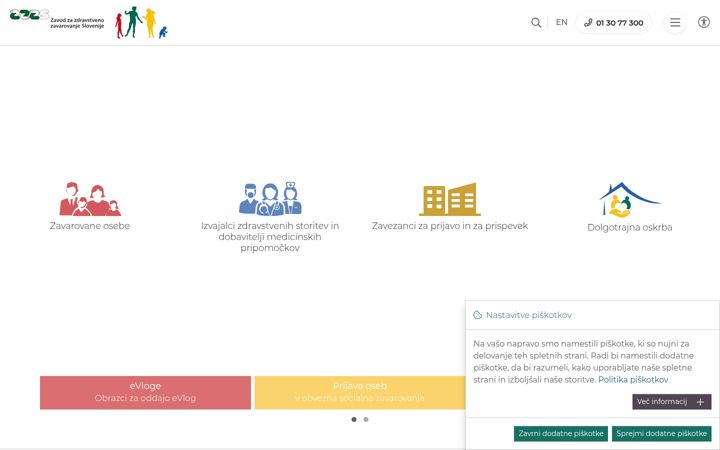This screenshot has width=720, height=450.
Task: Open the hamburger menu
Action: [675, 22]
